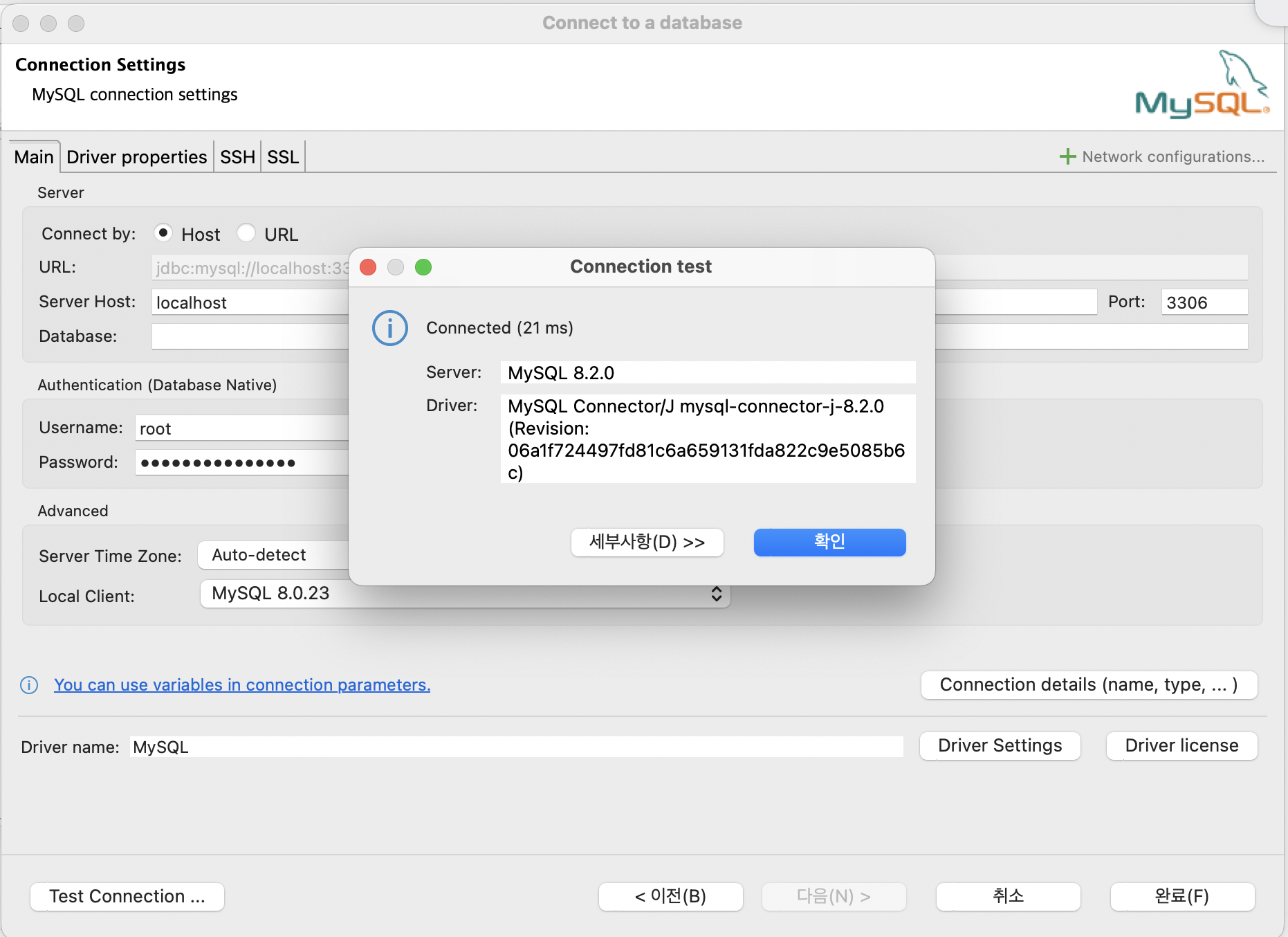The height and width of the screenshot is (937, 1288).
Task: Open the SSH tab
Action: pyautogui.click(x=237, y=157)
